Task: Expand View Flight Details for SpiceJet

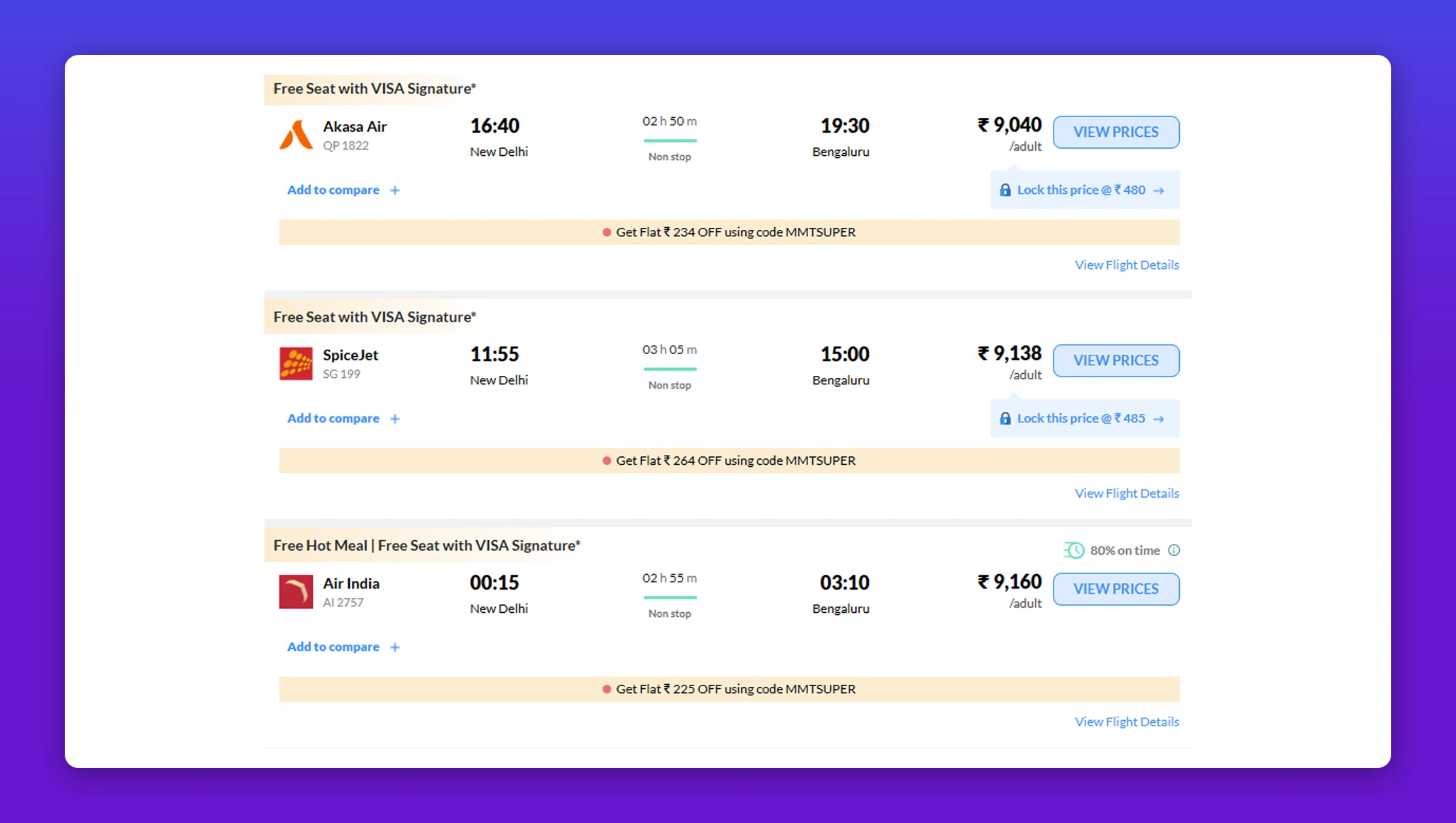Action: (x=1127, y=494)
